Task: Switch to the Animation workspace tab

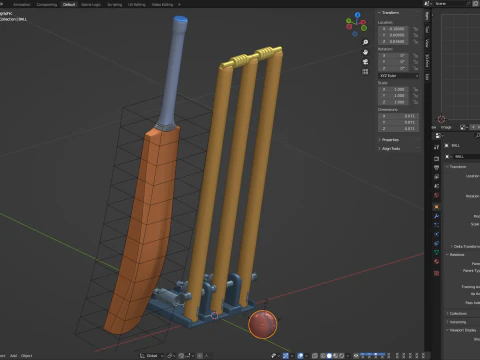Action: tap(22, 5)
